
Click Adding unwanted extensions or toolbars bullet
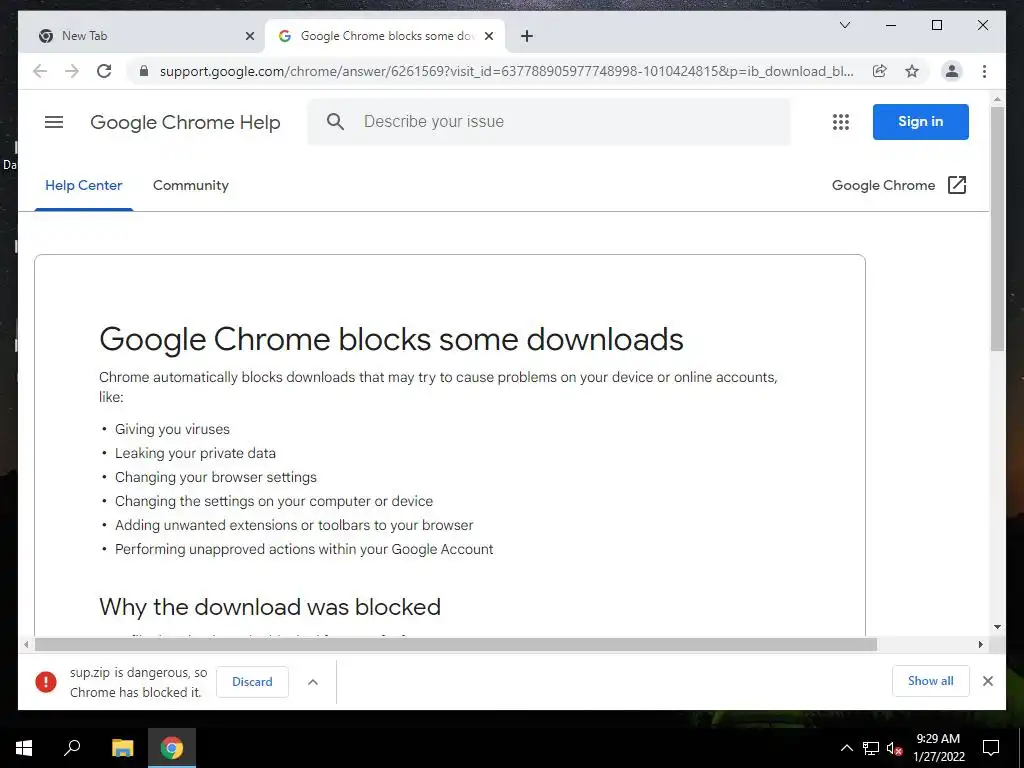(294, 525)
